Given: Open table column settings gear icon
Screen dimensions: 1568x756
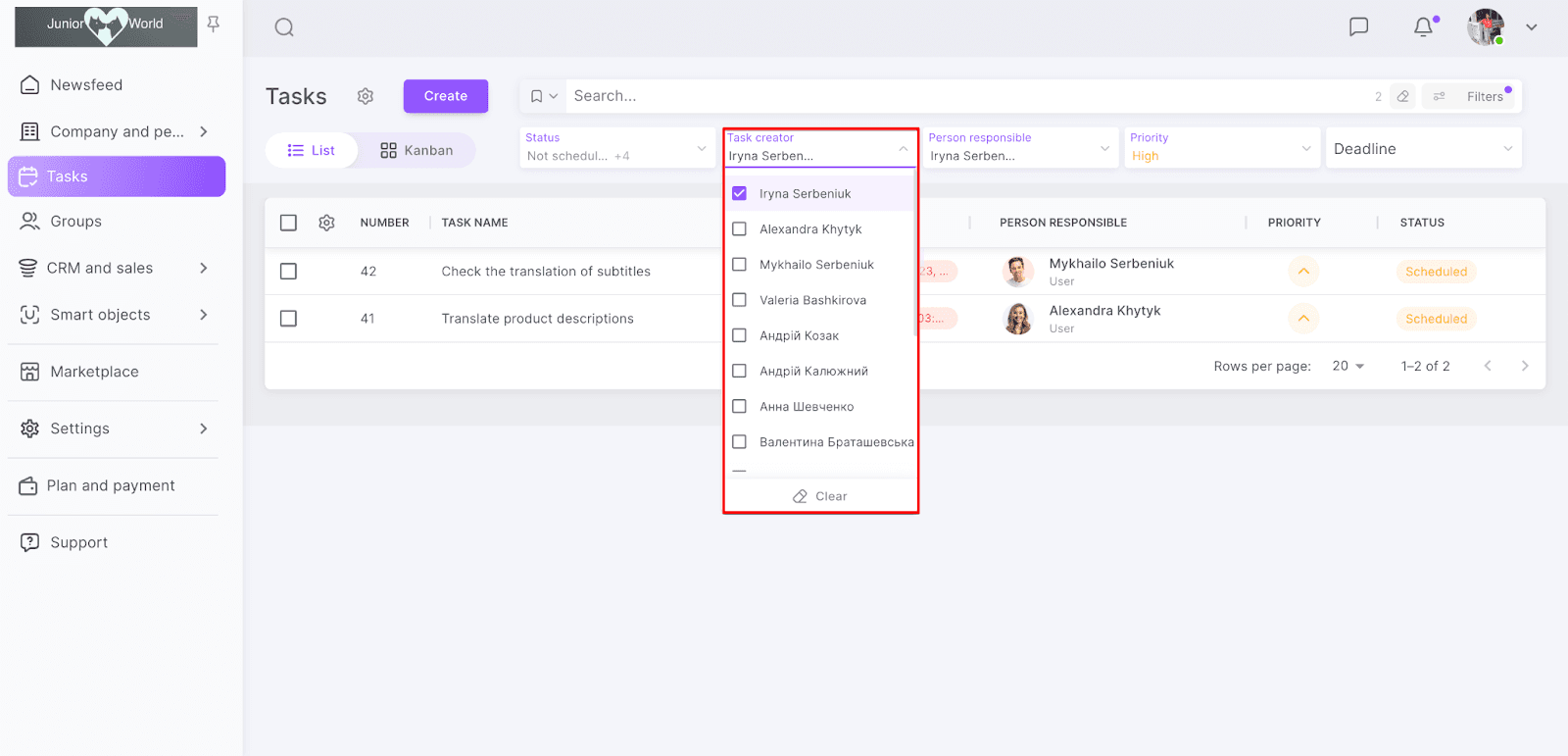Looking at the screenshot, I should tap(326, 223).
